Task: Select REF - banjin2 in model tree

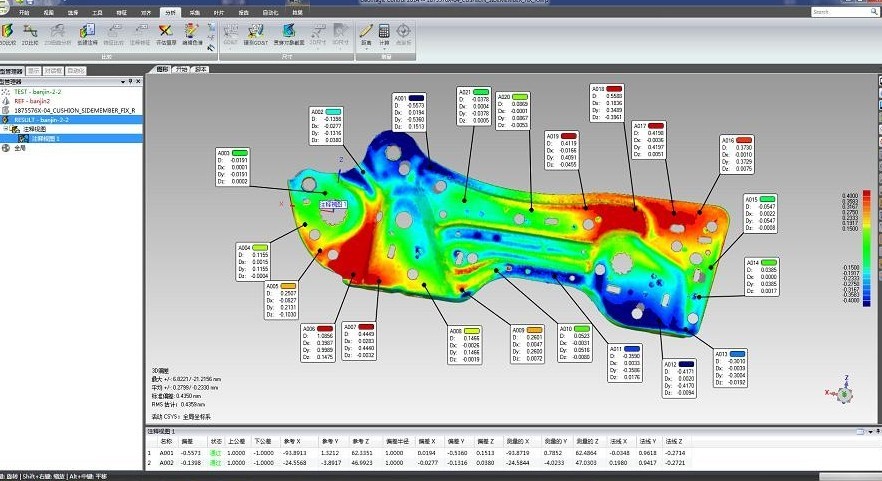Action: (x=32, y=101)
